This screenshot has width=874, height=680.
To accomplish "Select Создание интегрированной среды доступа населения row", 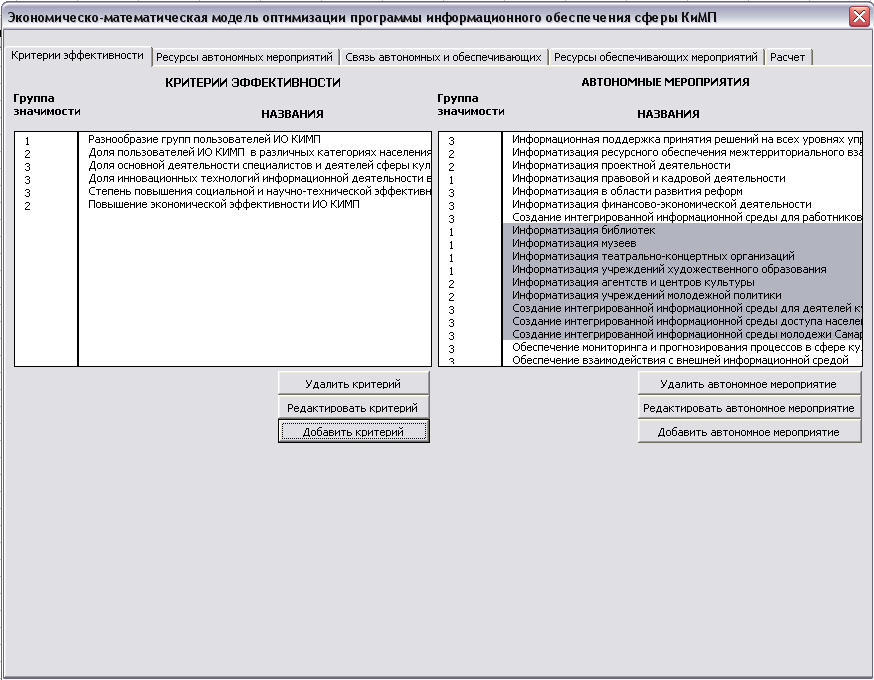I will 682,322.
